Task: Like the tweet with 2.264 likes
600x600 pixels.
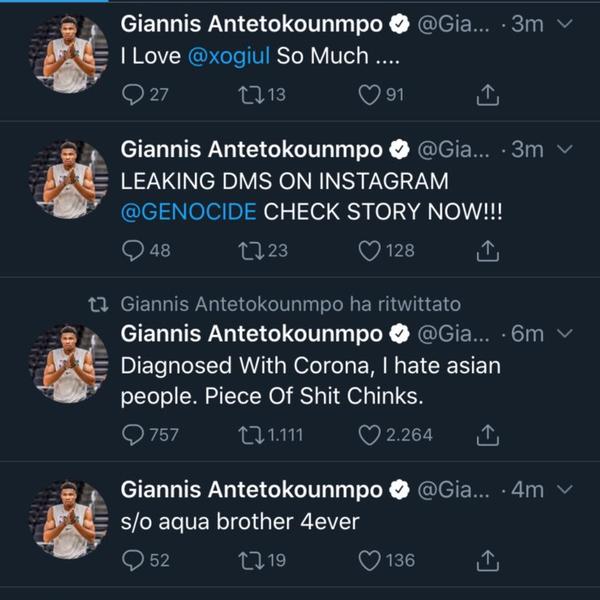Action: 370,434
